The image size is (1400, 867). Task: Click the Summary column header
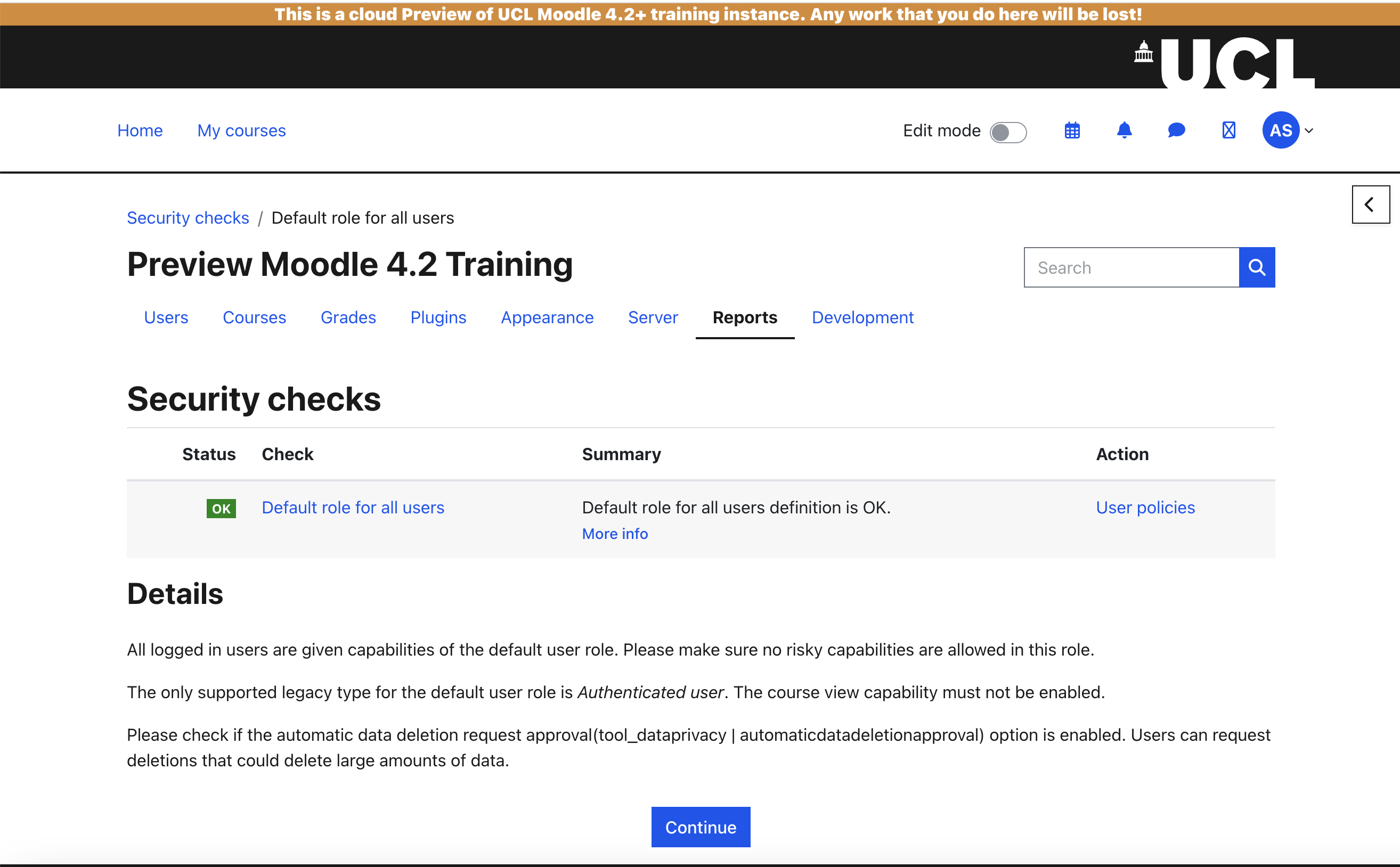[x=621, y=454]
